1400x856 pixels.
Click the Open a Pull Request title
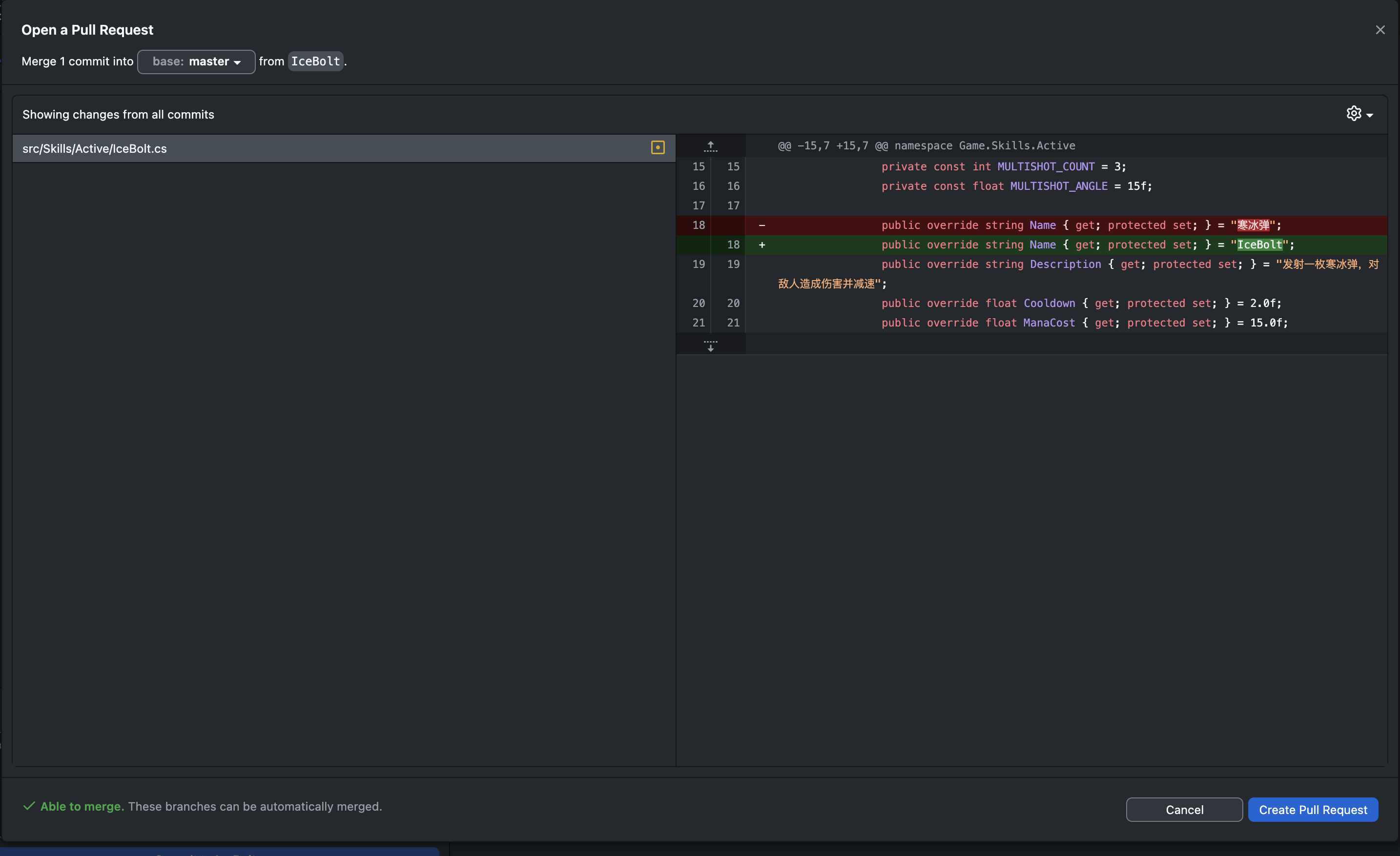[87, 30]
